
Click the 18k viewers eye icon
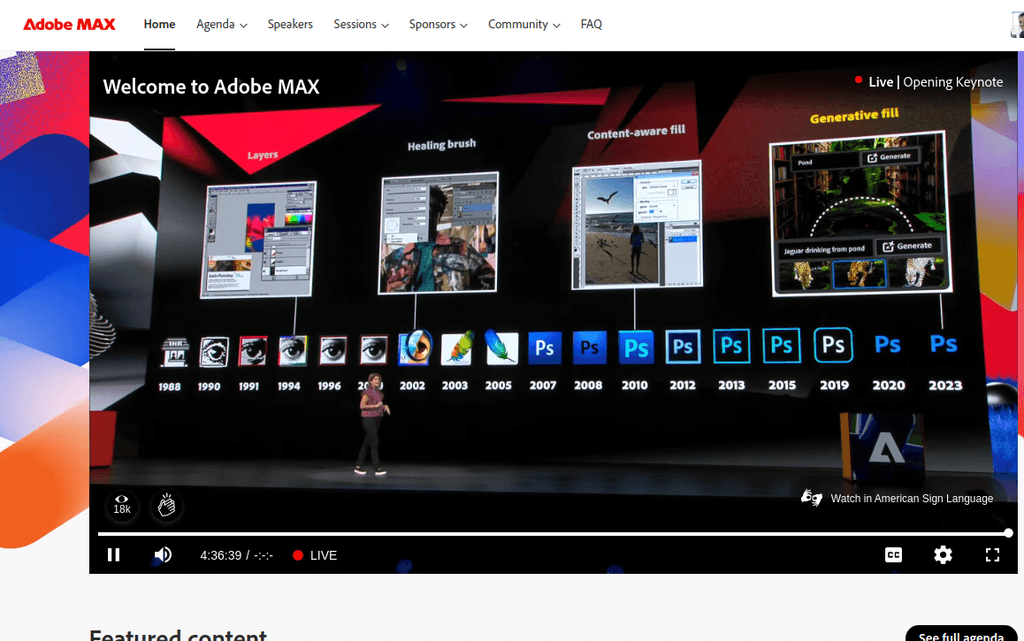pos(122,505)
